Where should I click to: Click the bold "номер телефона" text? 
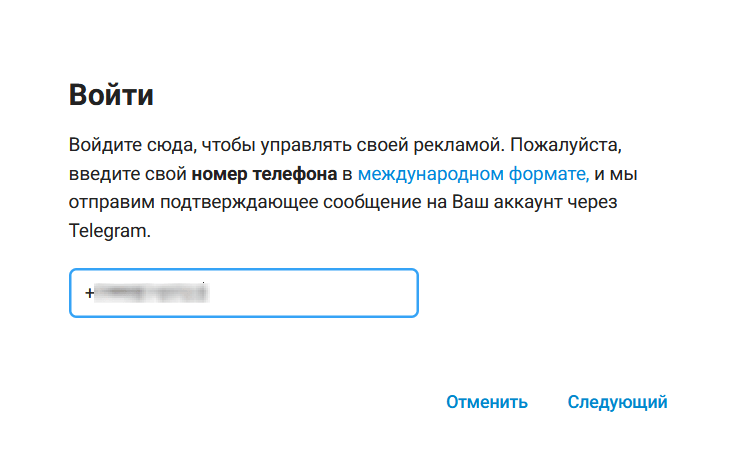pyautogui.click(x=264, y=175)
